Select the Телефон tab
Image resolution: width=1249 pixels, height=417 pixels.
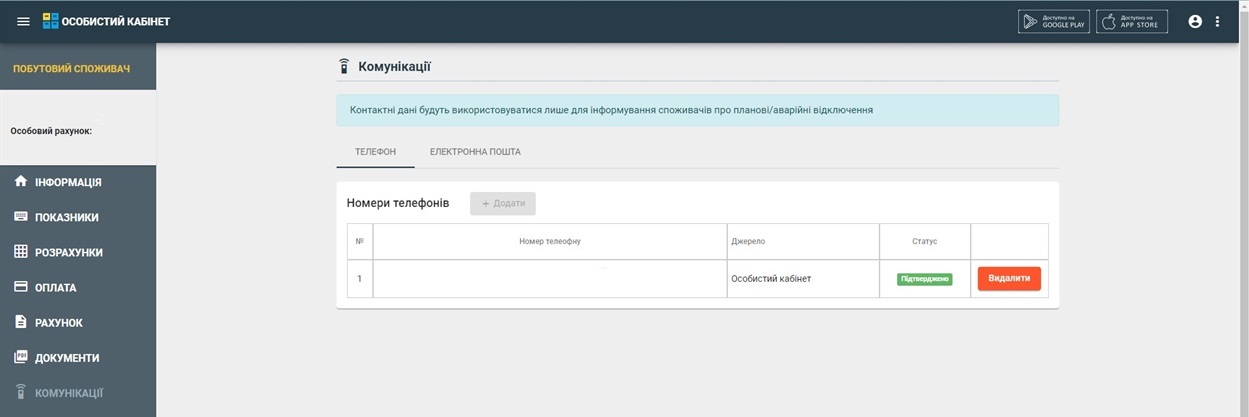pos(376,152)
